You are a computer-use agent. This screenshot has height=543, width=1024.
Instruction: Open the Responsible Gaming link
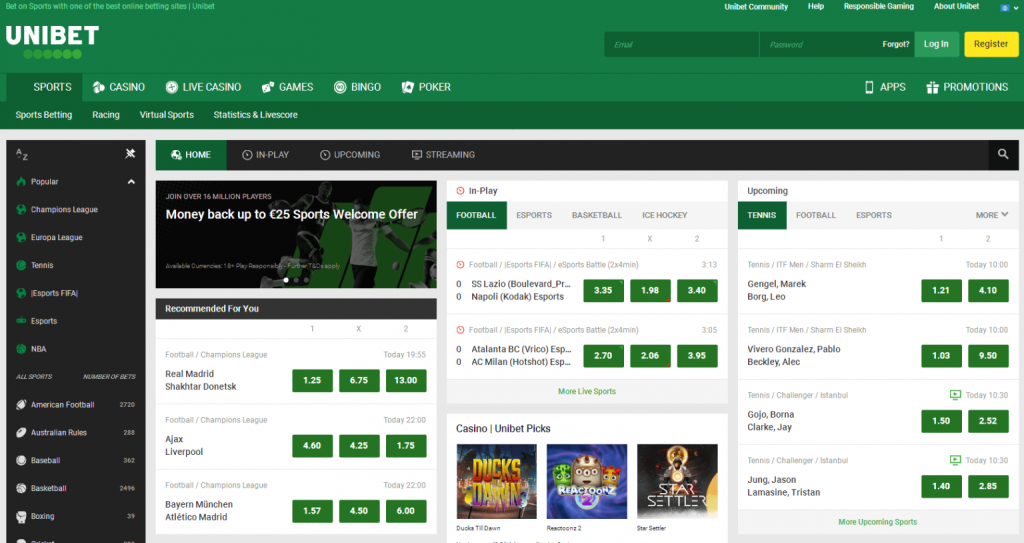[878, 7]
